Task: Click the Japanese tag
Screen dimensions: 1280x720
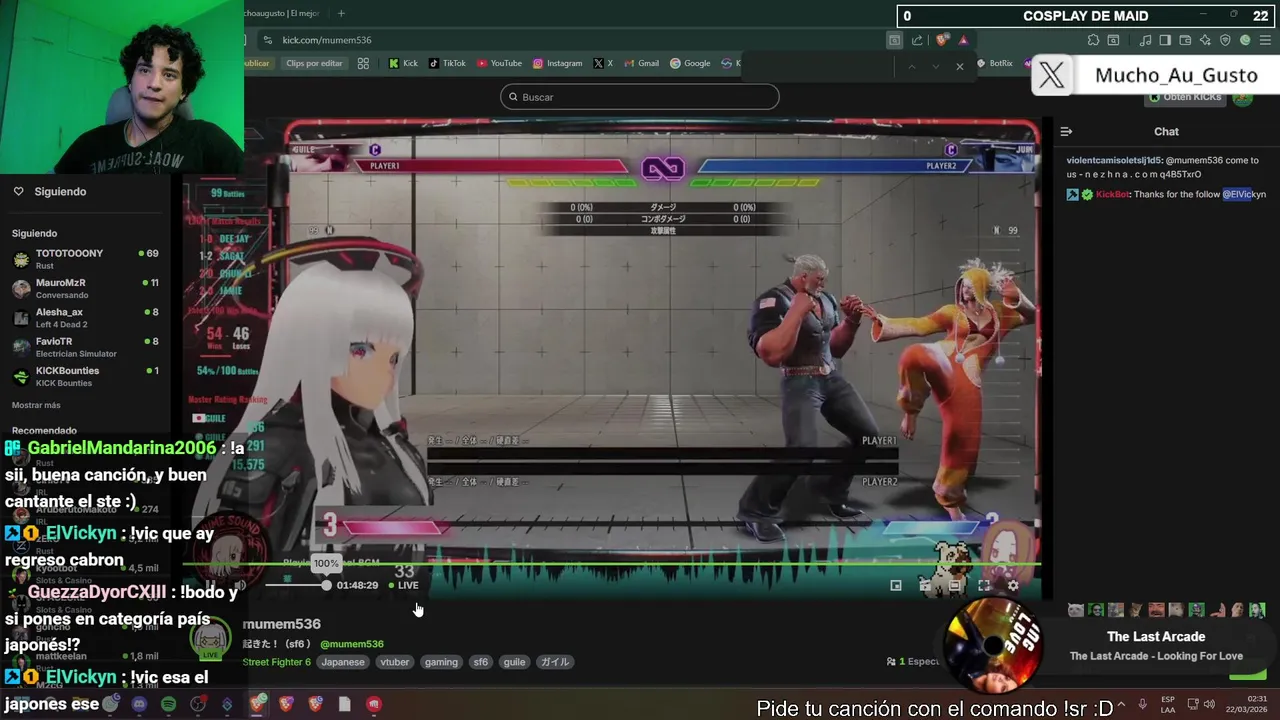Action: click(343, 662)
